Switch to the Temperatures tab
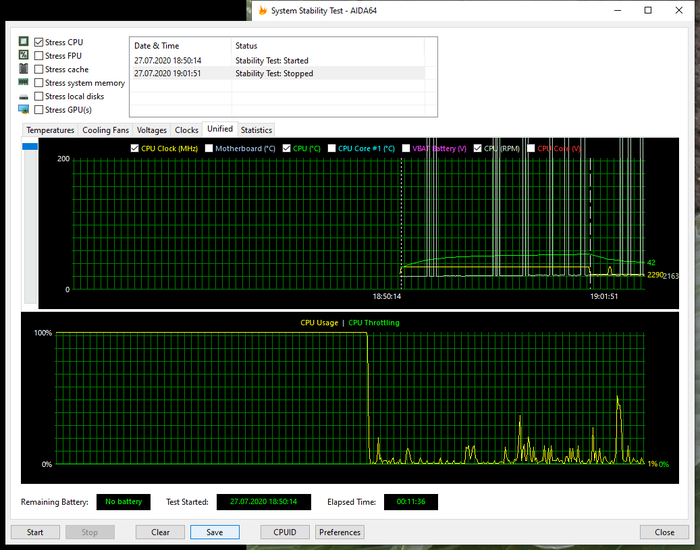This screenshot has height=550, width=700. pyautogui.click(x=50, y=130)
